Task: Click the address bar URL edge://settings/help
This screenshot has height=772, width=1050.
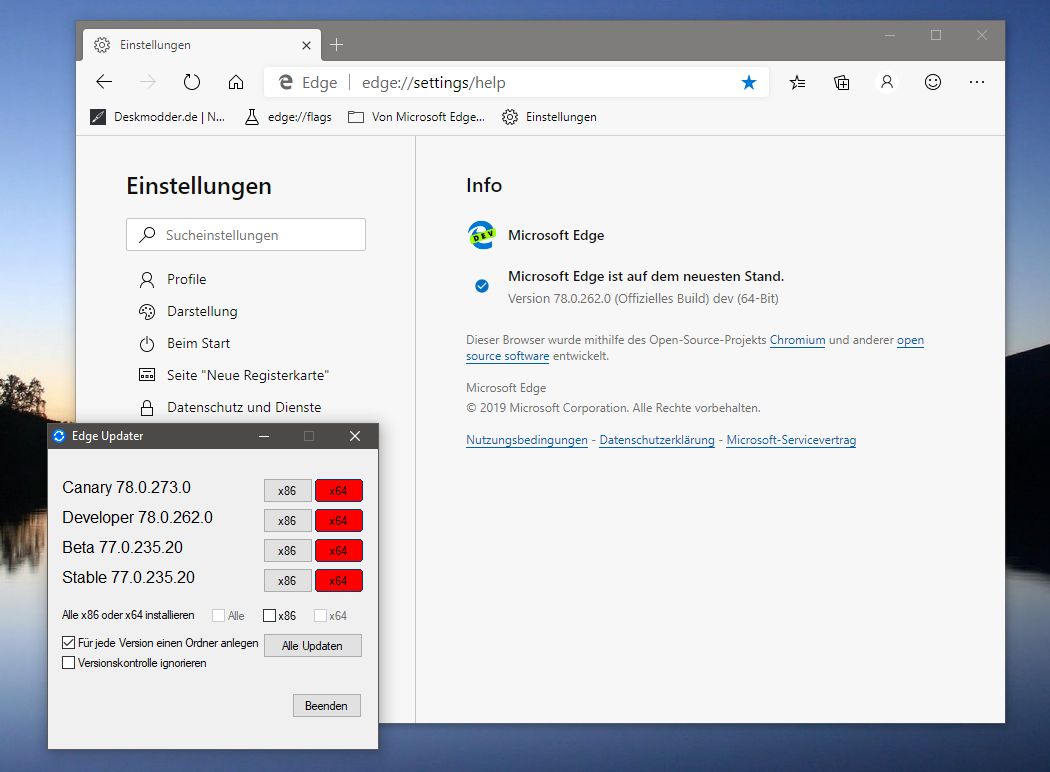Action: [x=434, y=82]
